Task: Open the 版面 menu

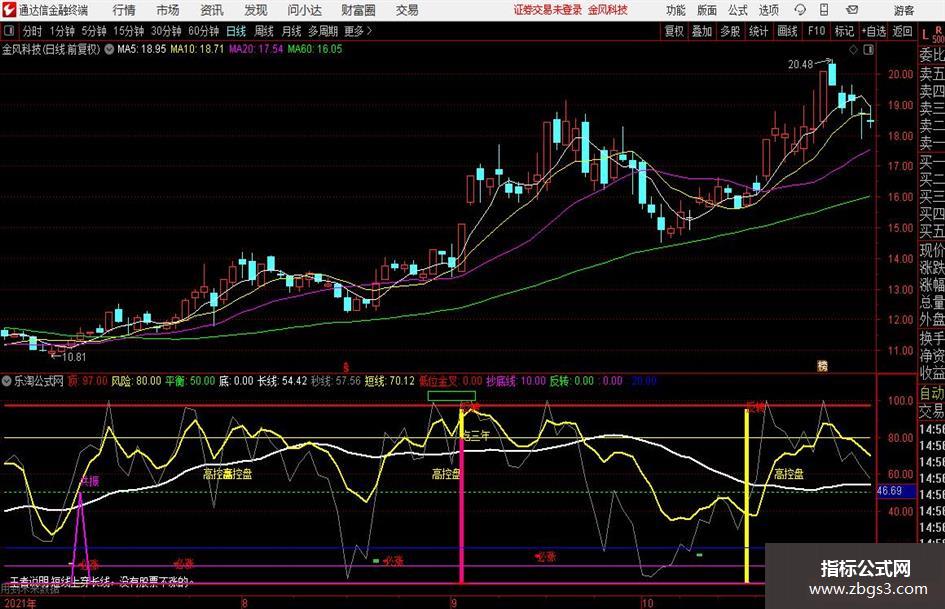Action: click(707, 10)
